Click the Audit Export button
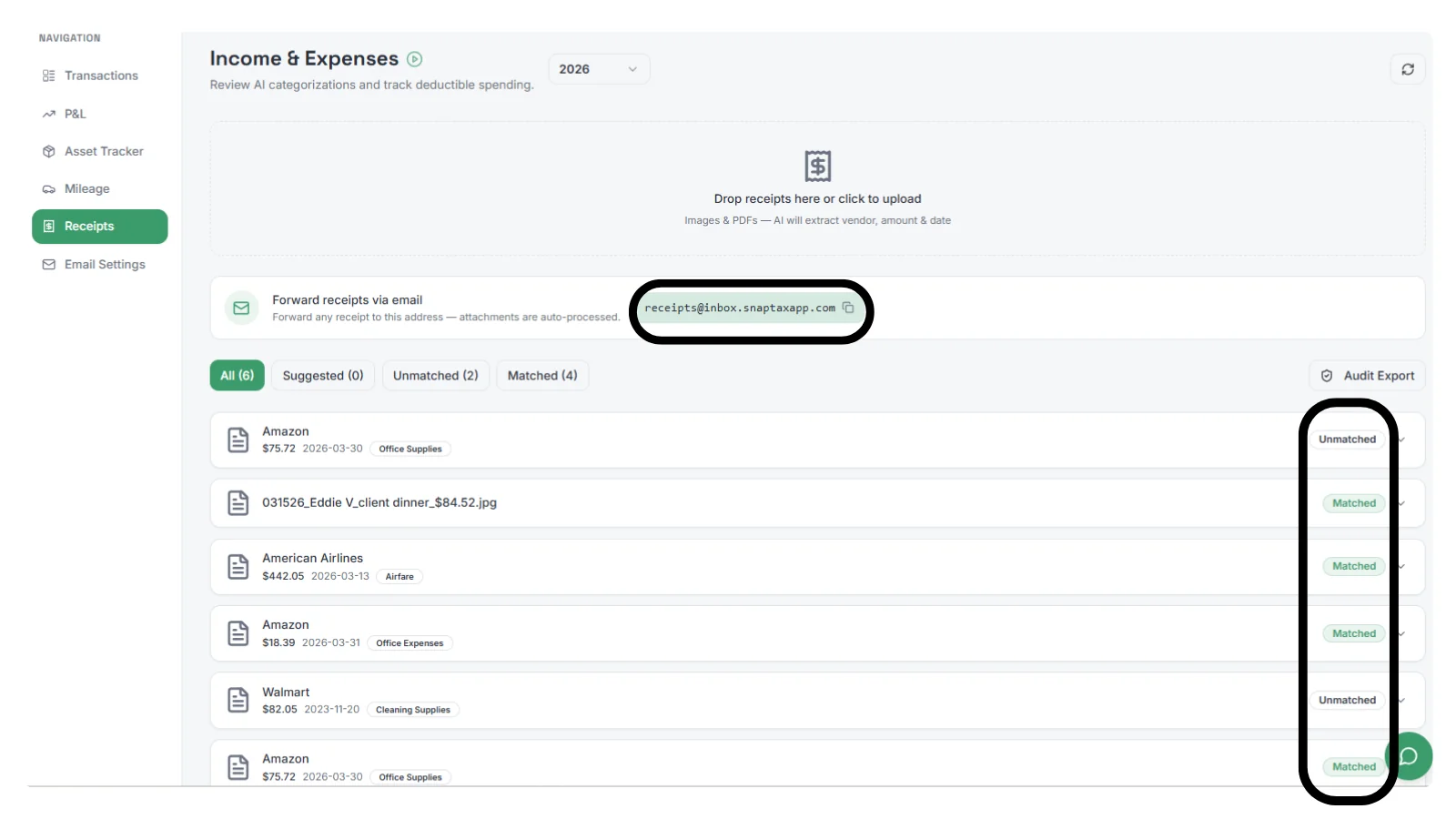1456x819 pixels. tap(1368, 376)
